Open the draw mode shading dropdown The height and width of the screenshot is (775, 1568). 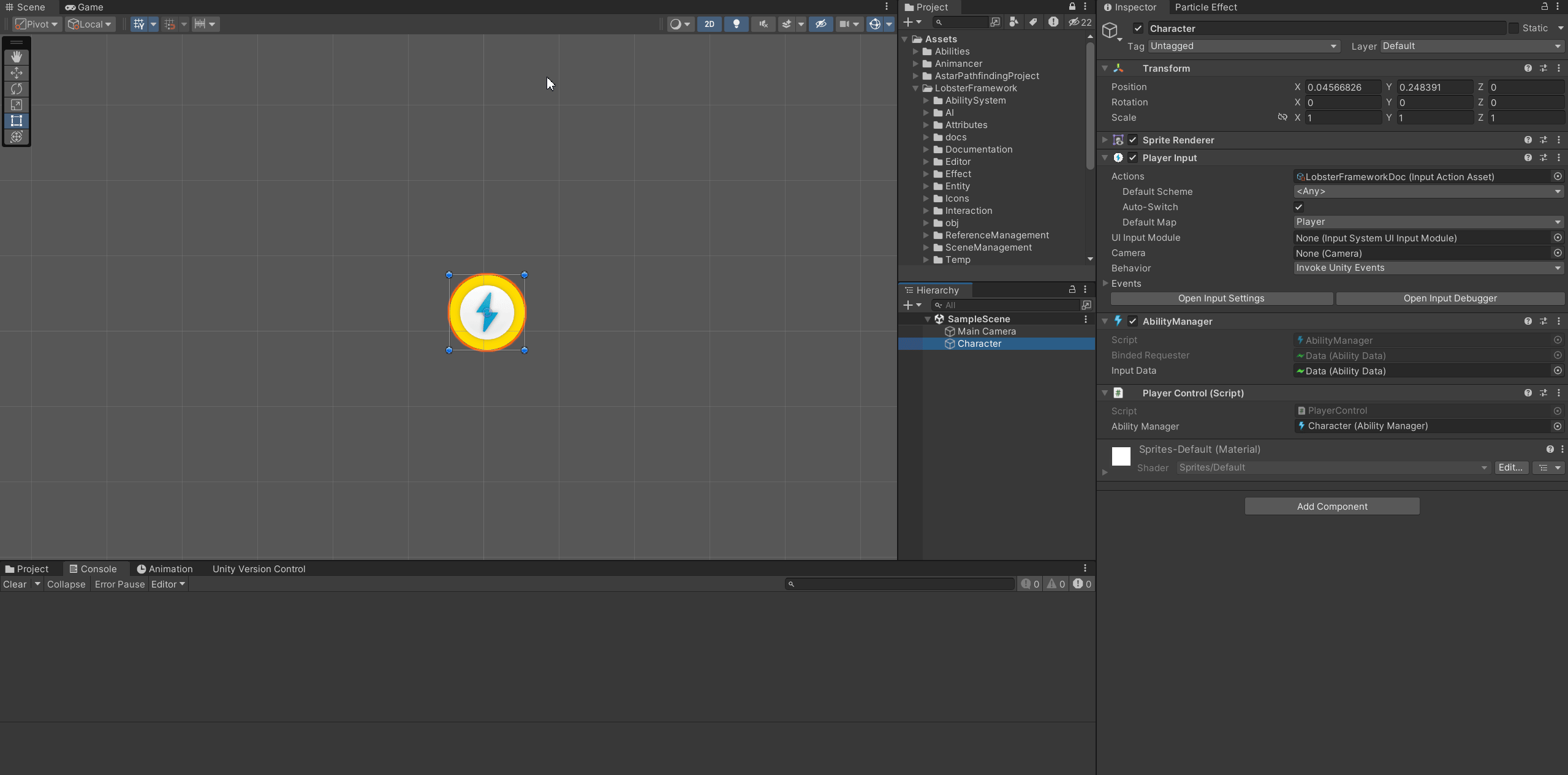click(680, 24)
